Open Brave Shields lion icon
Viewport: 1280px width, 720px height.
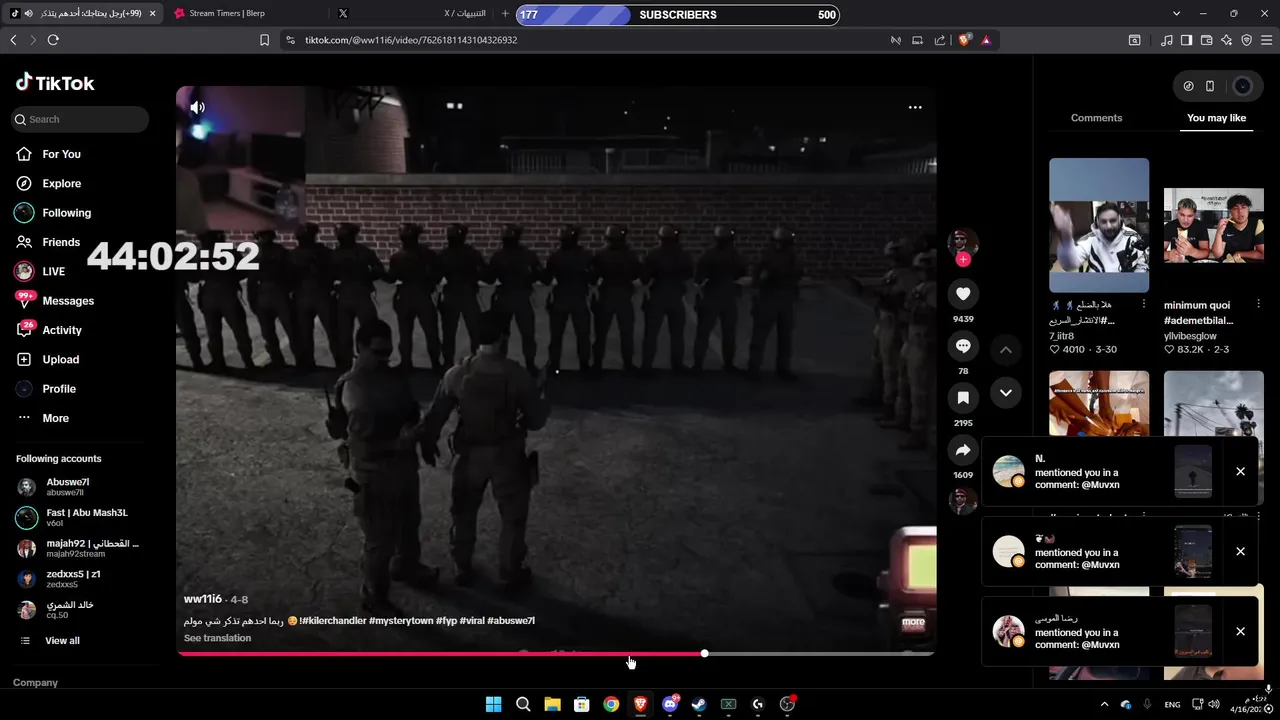click(x=964, y=40)
